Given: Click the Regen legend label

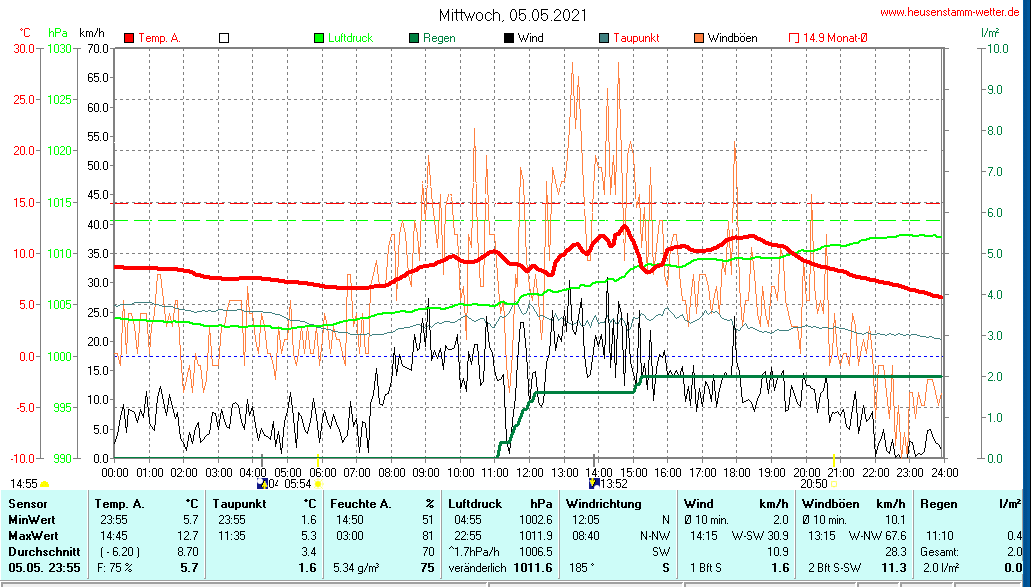Looking at the screenshot, I should (439, 38).
